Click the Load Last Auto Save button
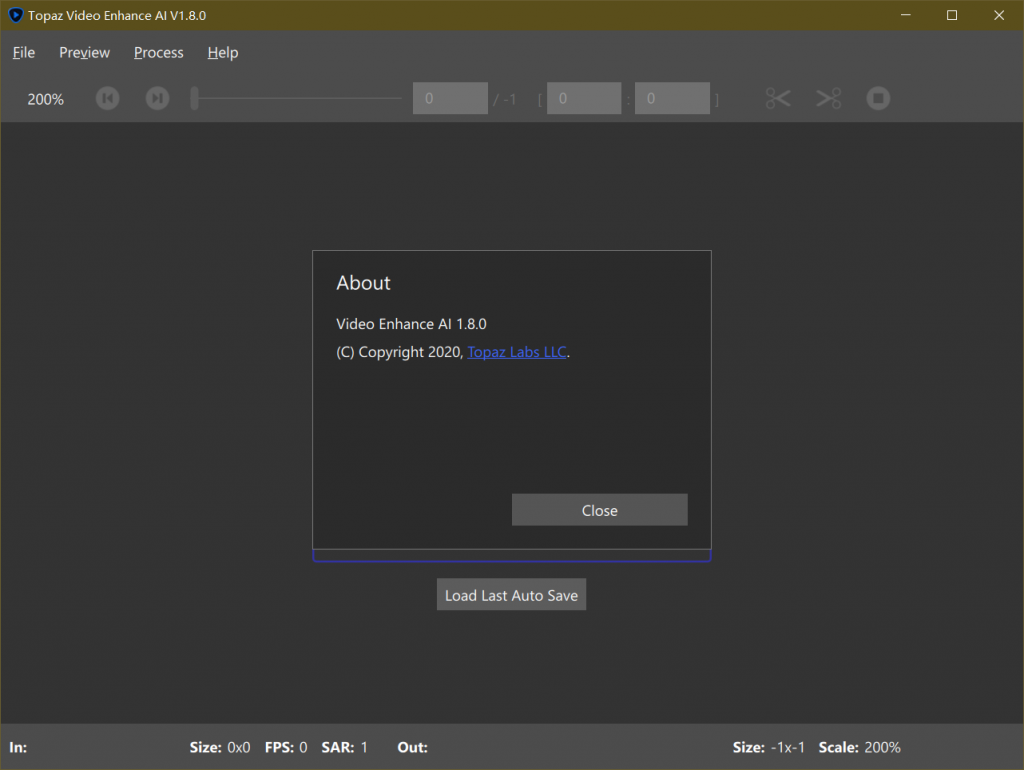The width and height of the screenshot is (1024, 770). [511, 595]
